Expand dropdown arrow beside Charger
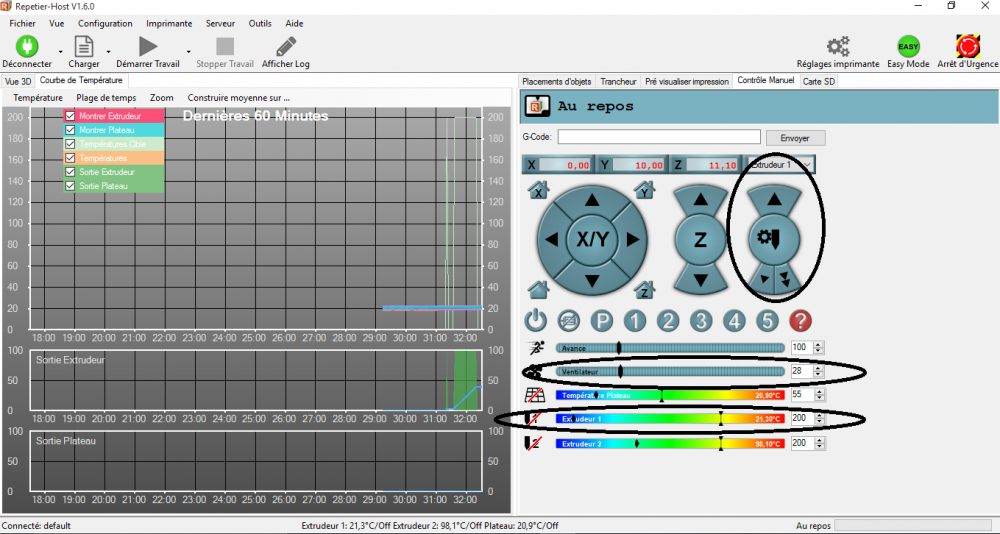 [x=108, y=51]
